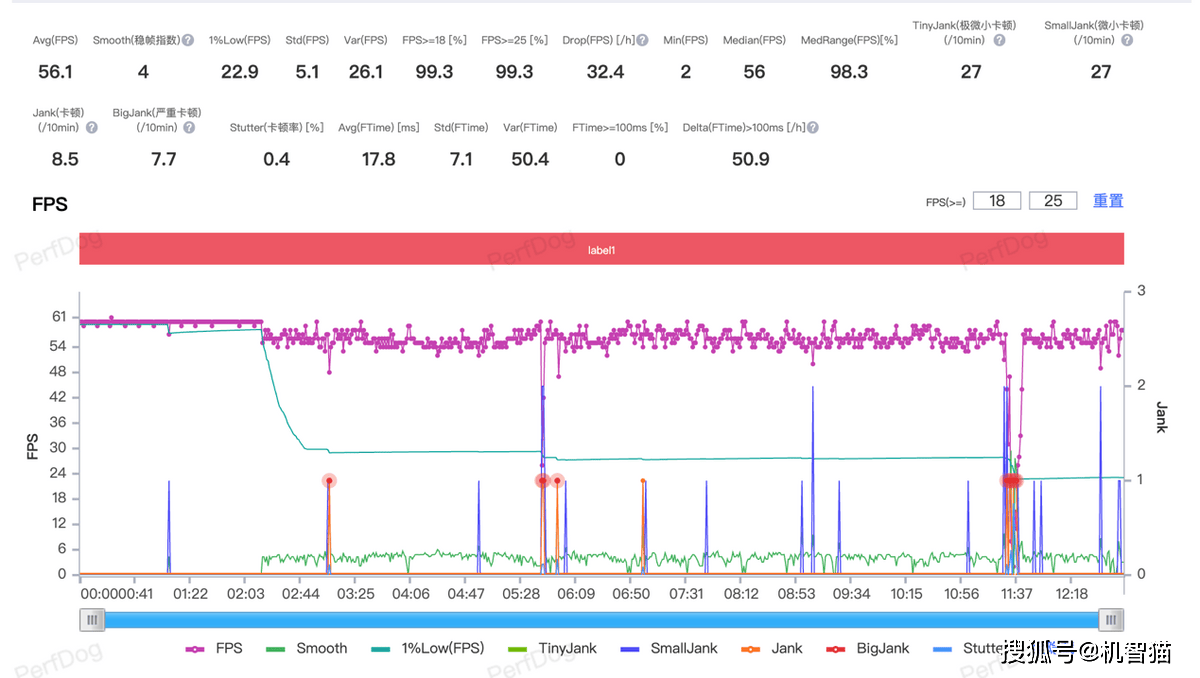Click the 重置 reset link

(1108, 201)
